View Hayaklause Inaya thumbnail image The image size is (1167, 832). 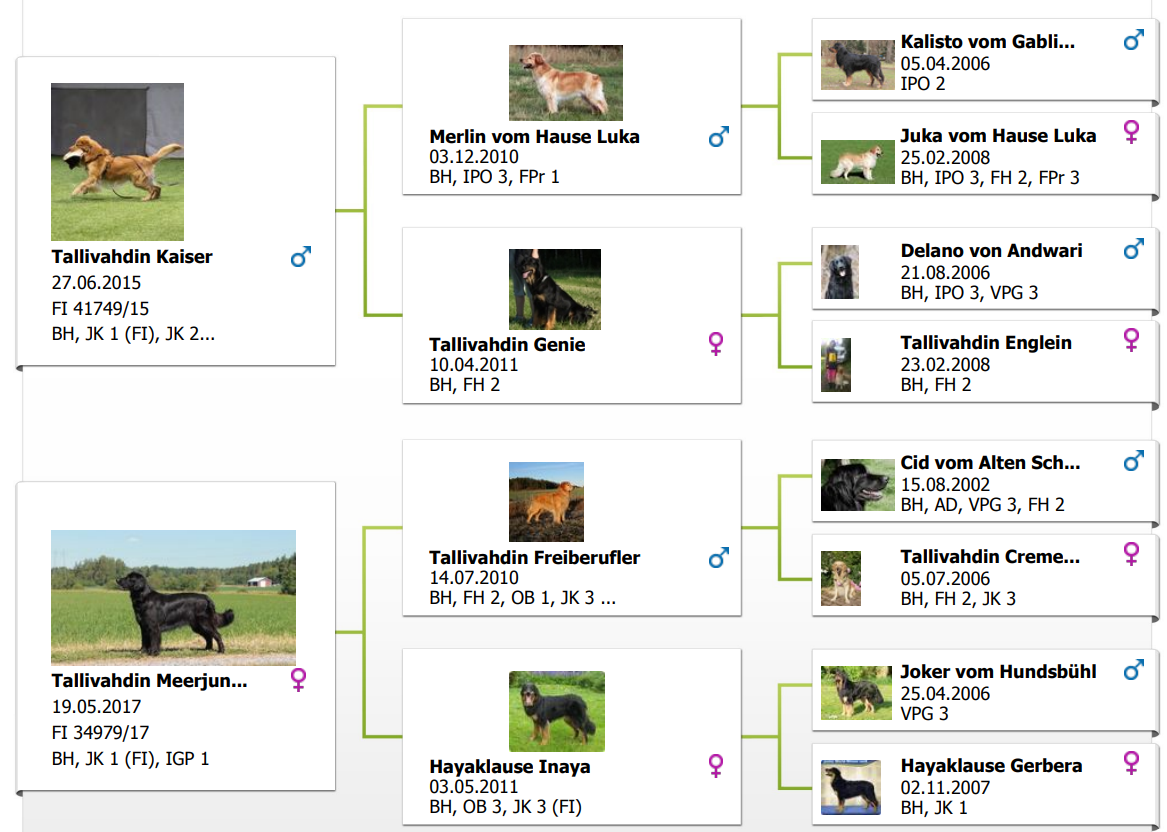click(x=556, y=711)
